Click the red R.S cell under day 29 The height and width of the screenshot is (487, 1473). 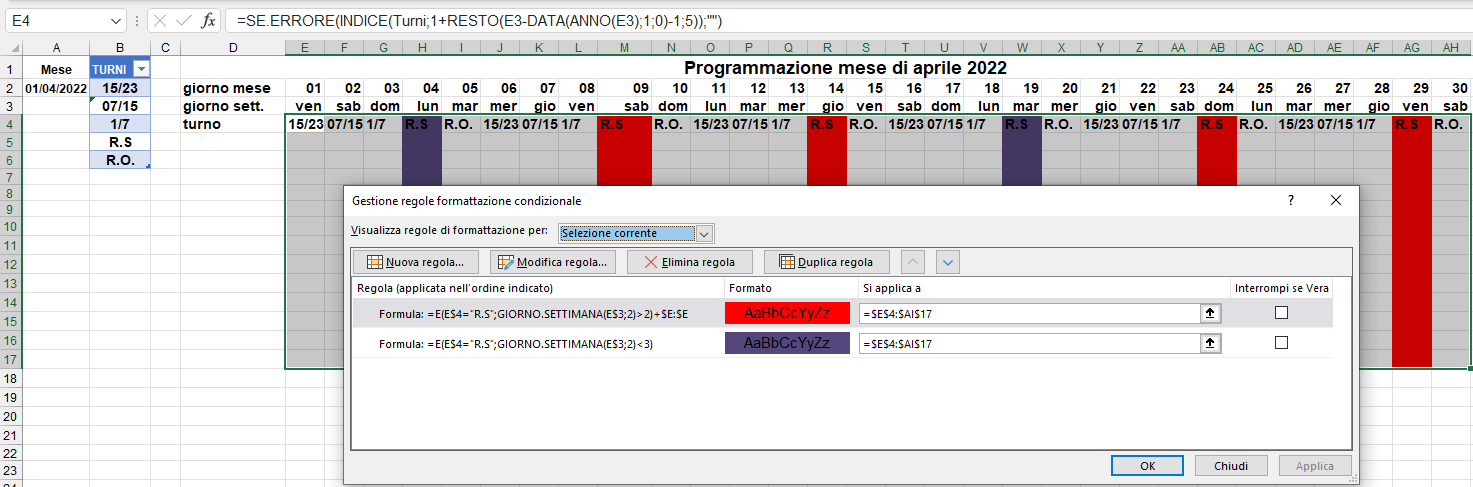tap(1412, 124)
